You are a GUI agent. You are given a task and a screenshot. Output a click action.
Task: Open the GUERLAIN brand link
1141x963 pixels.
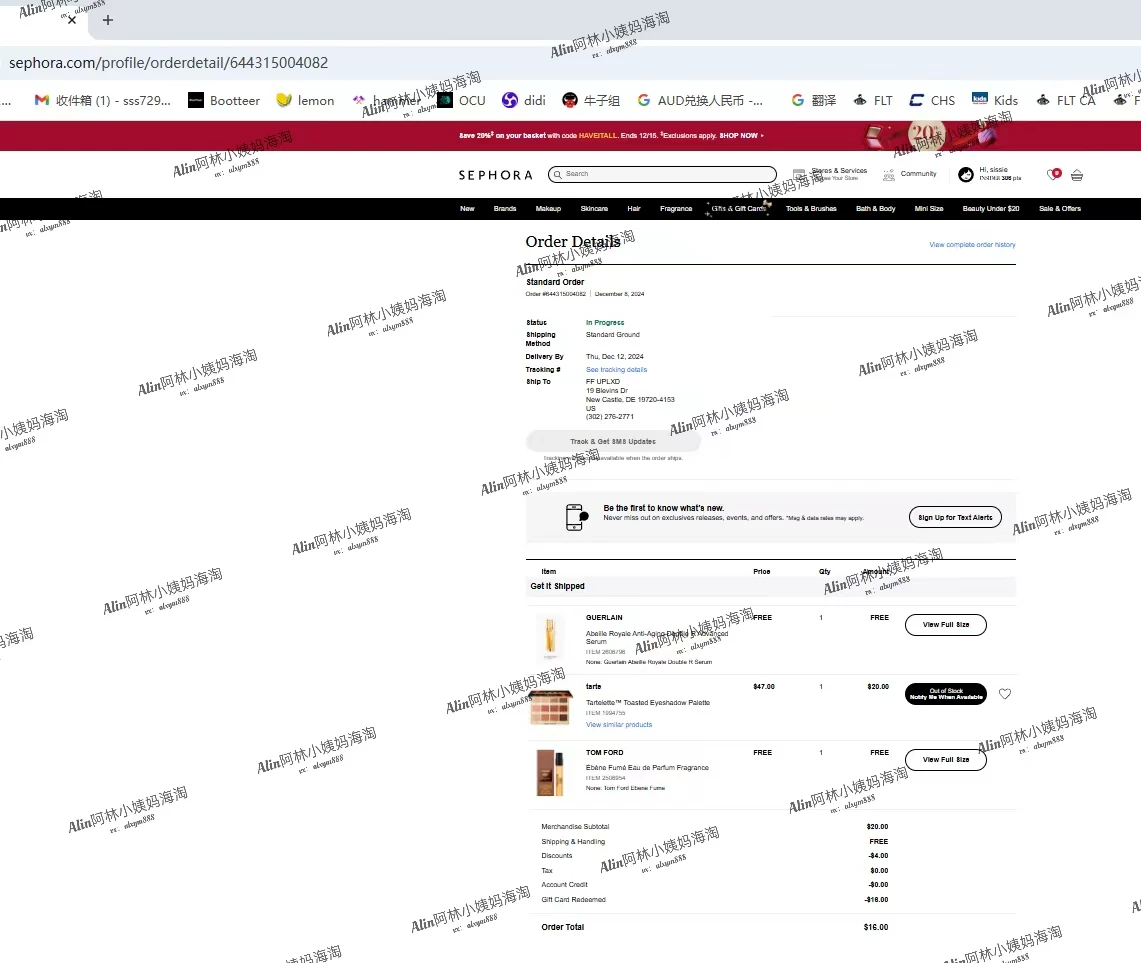coord(604,617)
